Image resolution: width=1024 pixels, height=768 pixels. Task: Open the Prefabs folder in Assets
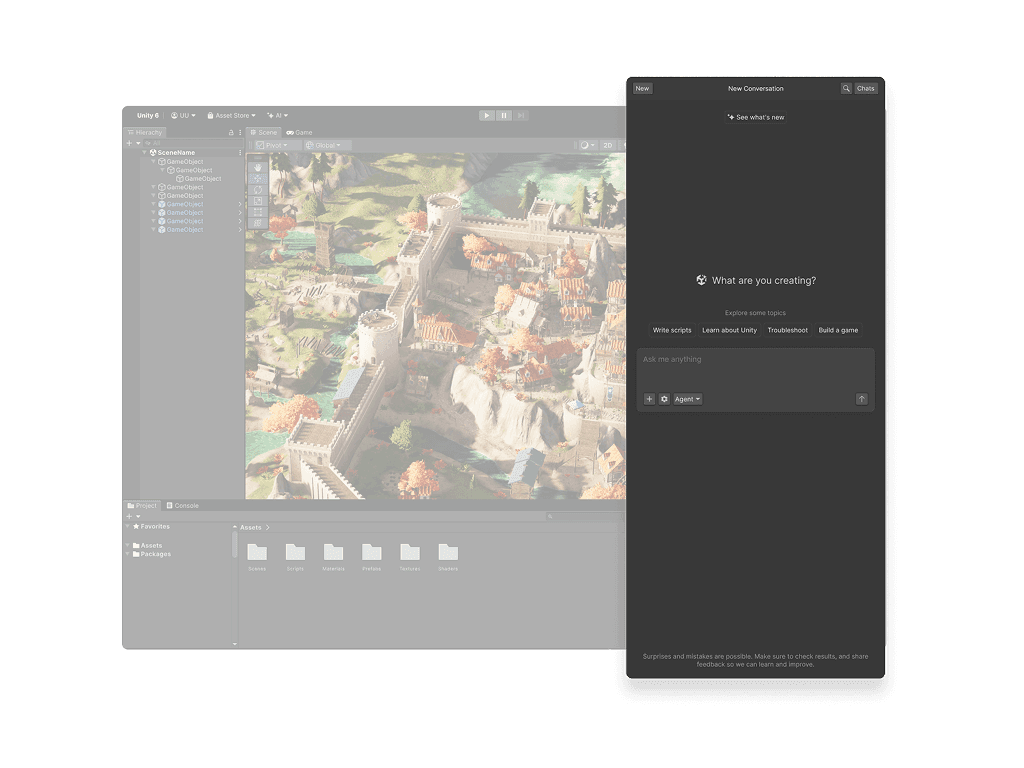pyautogui.click(x=372, y=557)
